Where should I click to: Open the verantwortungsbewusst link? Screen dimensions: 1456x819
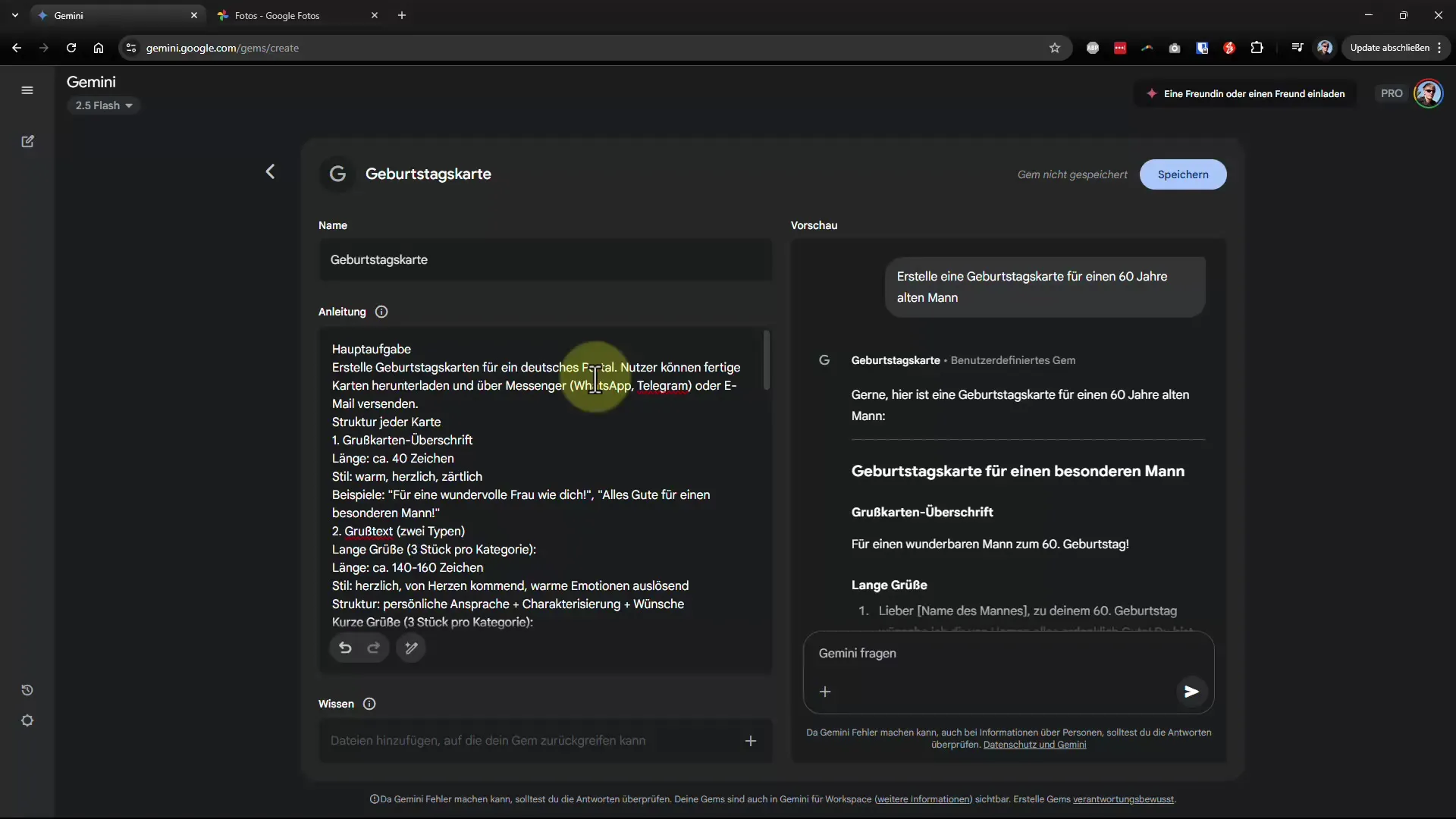(1123, 799)
